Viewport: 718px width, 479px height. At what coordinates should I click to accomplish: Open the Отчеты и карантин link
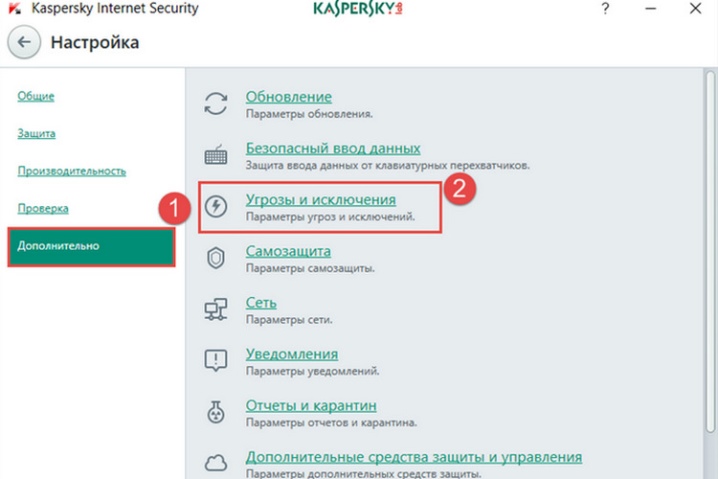311,406
